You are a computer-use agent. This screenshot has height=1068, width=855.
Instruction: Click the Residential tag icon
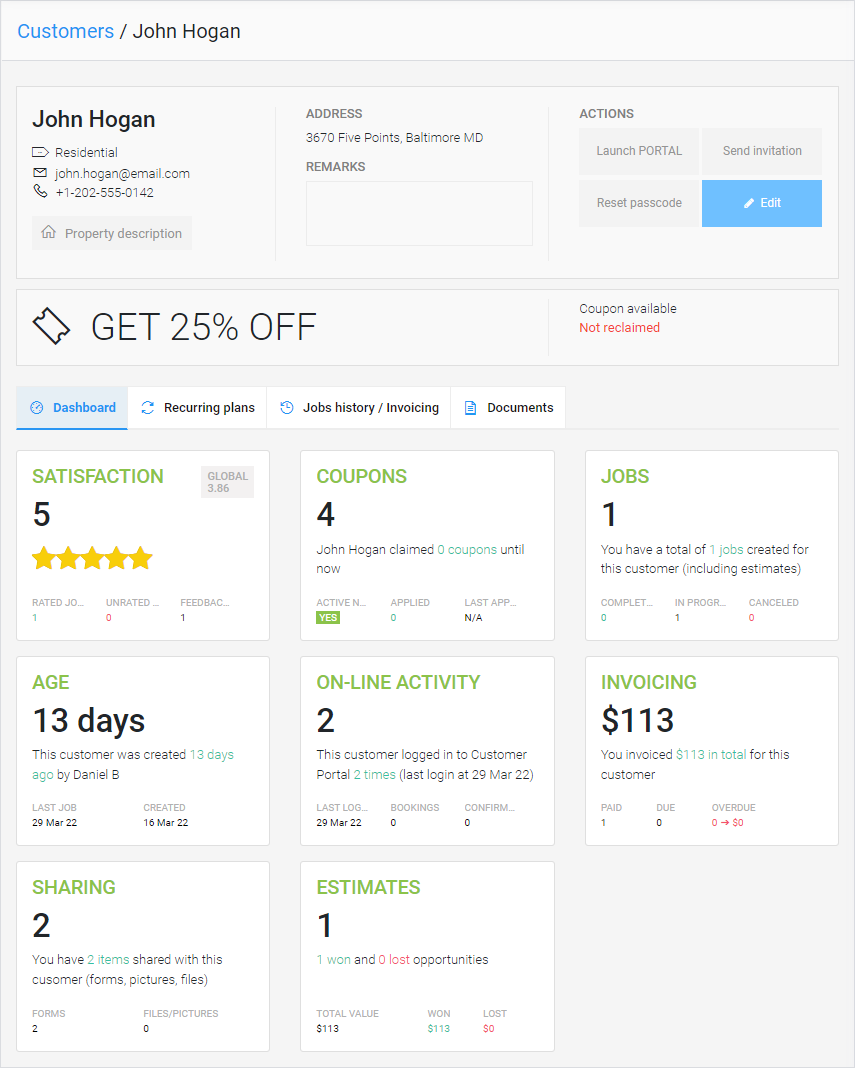pyautogui.click(x=40, y=153)
